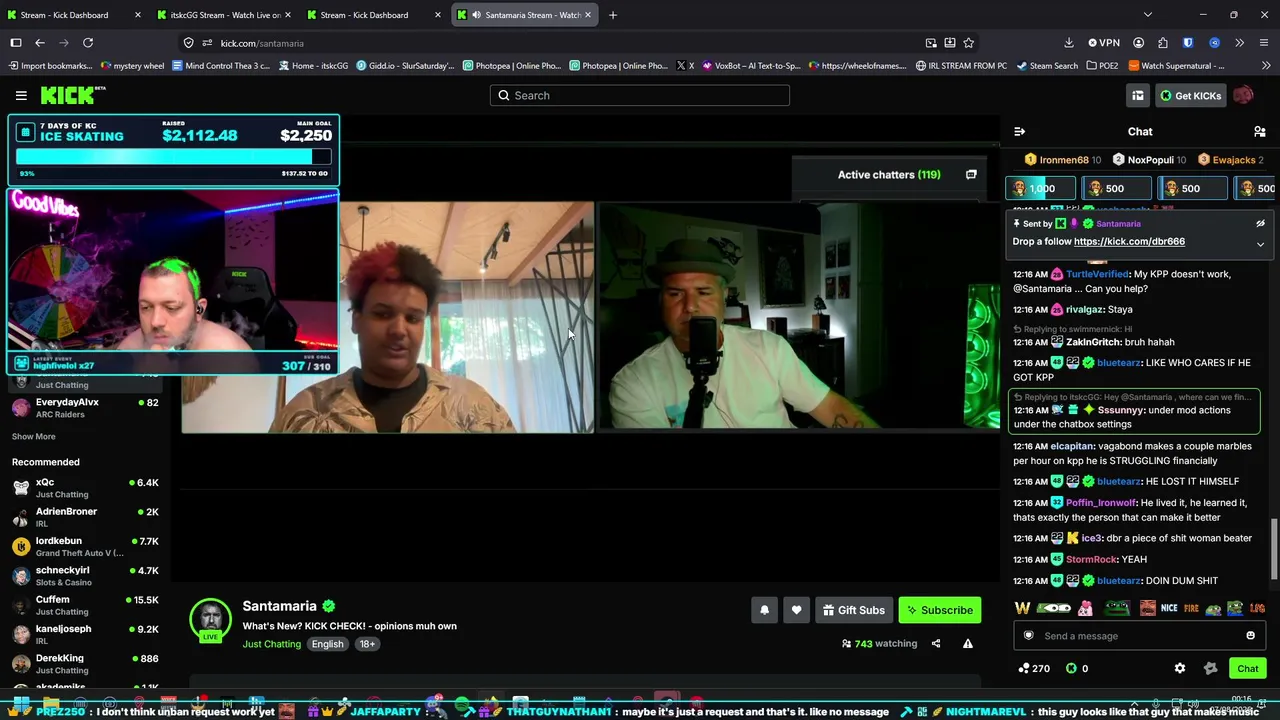Switch to first Stream - Kick Dashboard tab

pyautogui.click(x=75, y=15)
